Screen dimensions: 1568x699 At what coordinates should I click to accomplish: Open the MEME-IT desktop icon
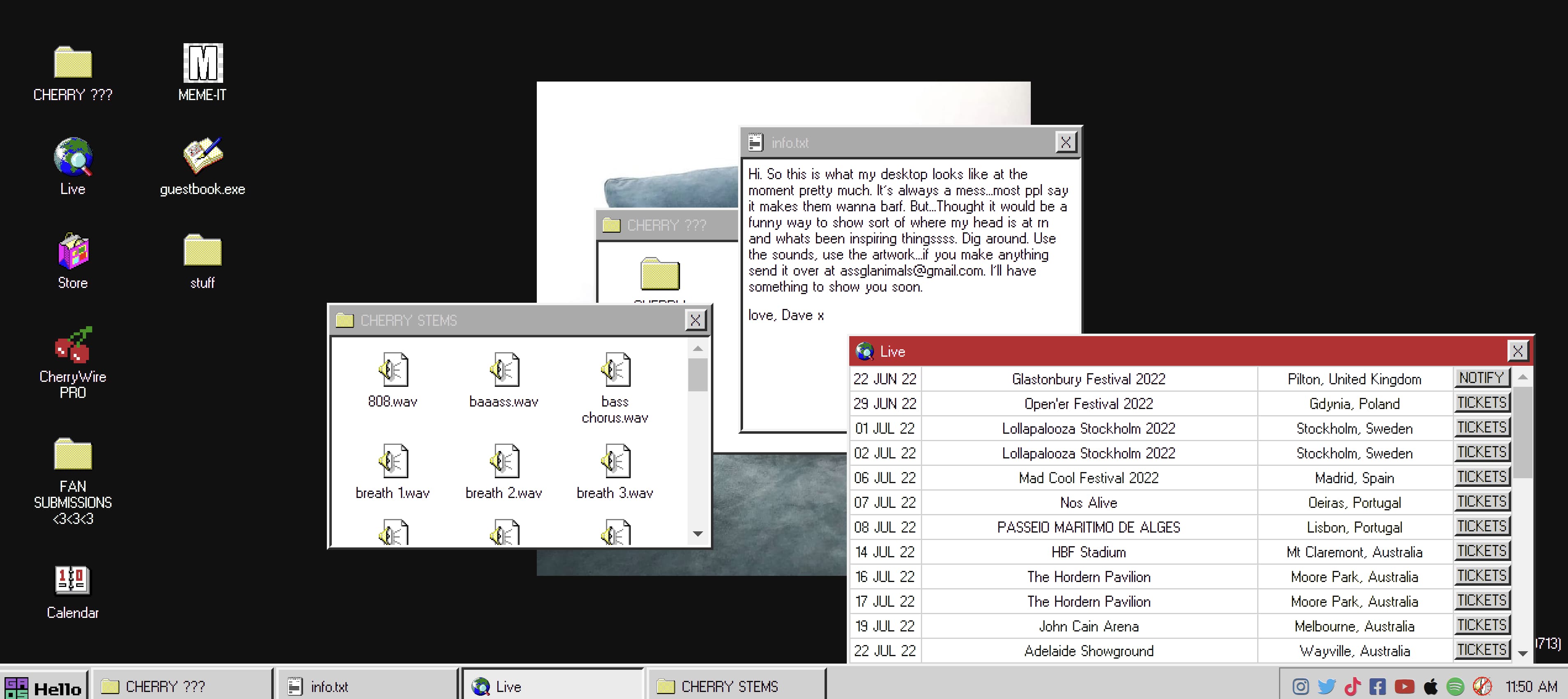pos(203,63)
